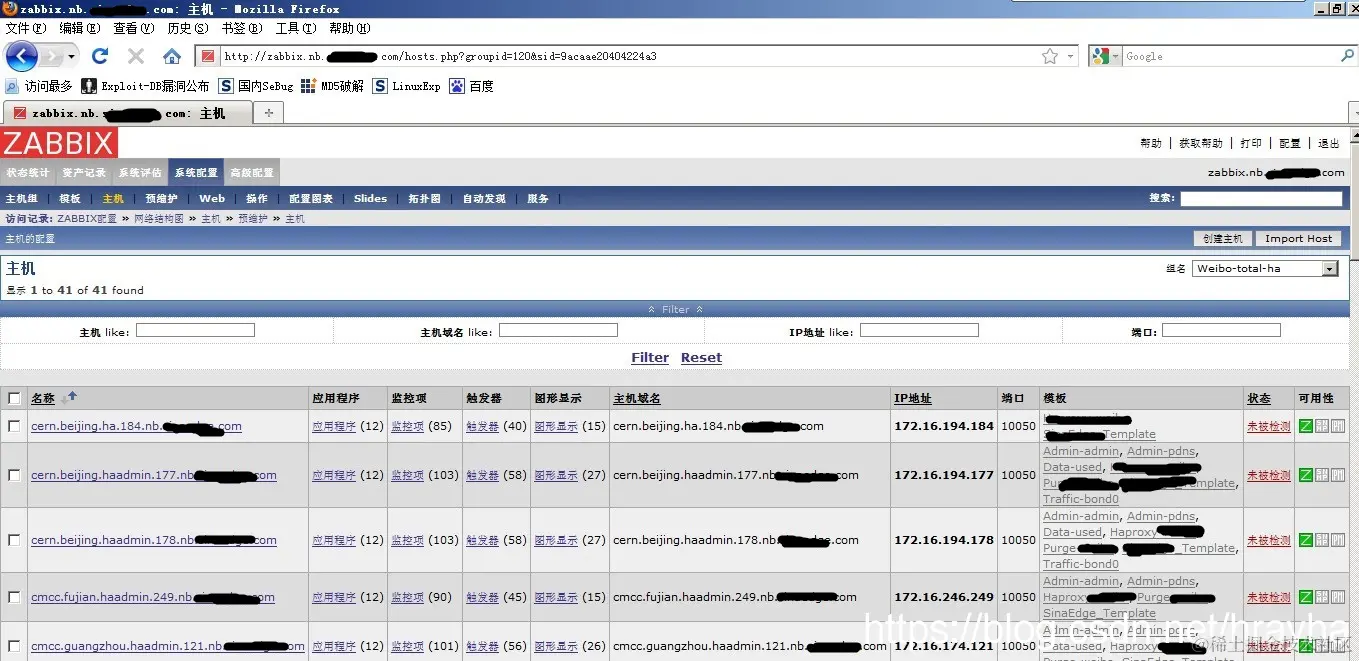
Task: Check the box for cmcc.fujian.haadmin.249 host
Action: pos(14,597)
